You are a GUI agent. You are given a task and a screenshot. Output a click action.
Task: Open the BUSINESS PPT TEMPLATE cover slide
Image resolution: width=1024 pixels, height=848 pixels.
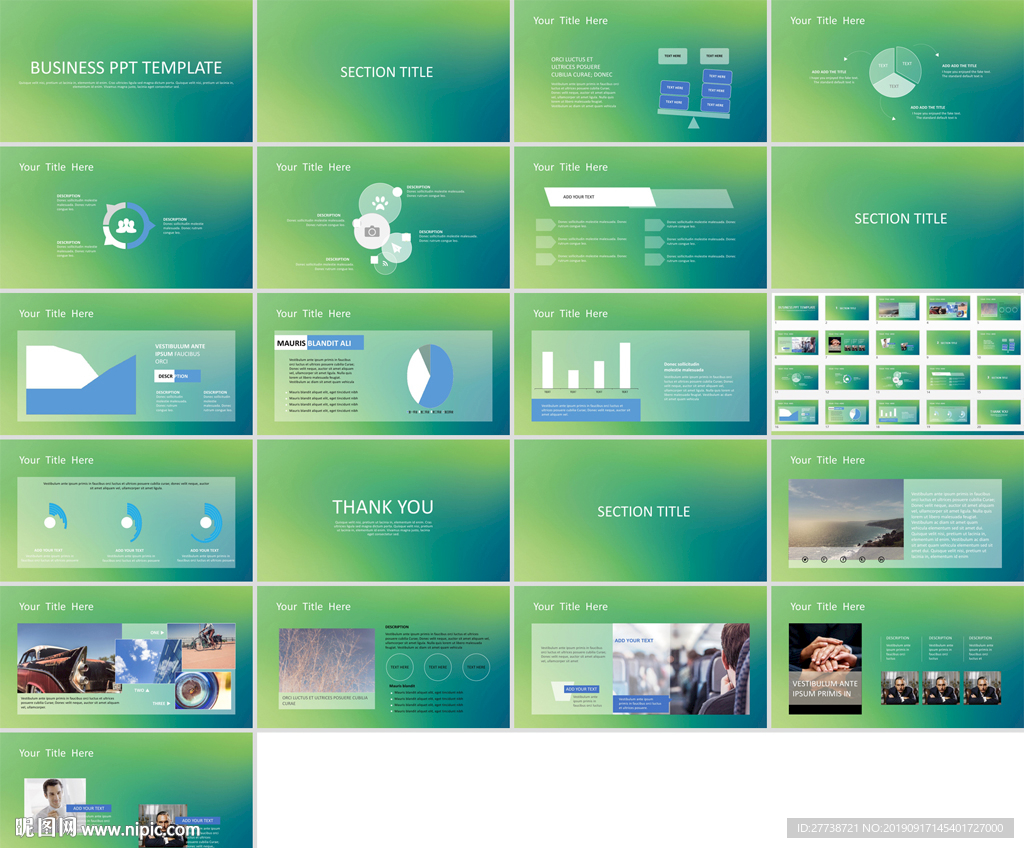tap(126, 71)
